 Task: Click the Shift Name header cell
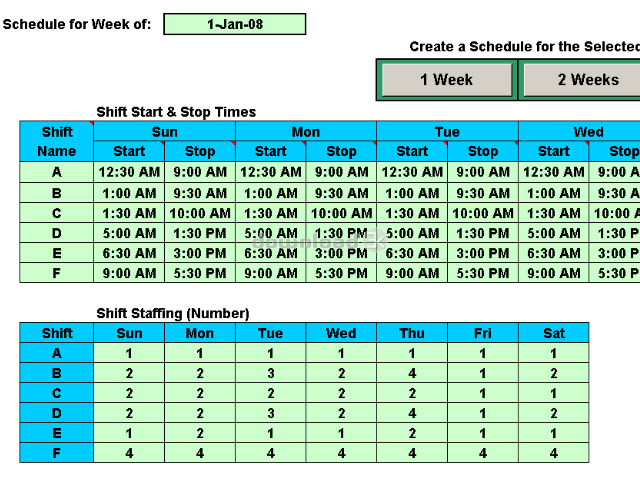pyautogui.click(x=57, y=141)
